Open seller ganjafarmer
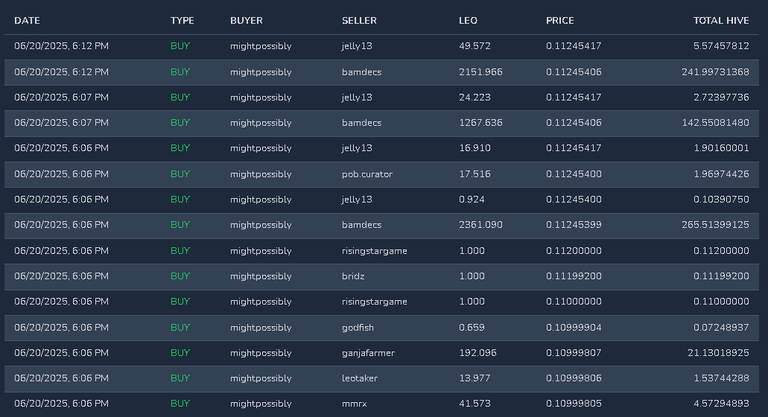 click(x=368, y=353)
